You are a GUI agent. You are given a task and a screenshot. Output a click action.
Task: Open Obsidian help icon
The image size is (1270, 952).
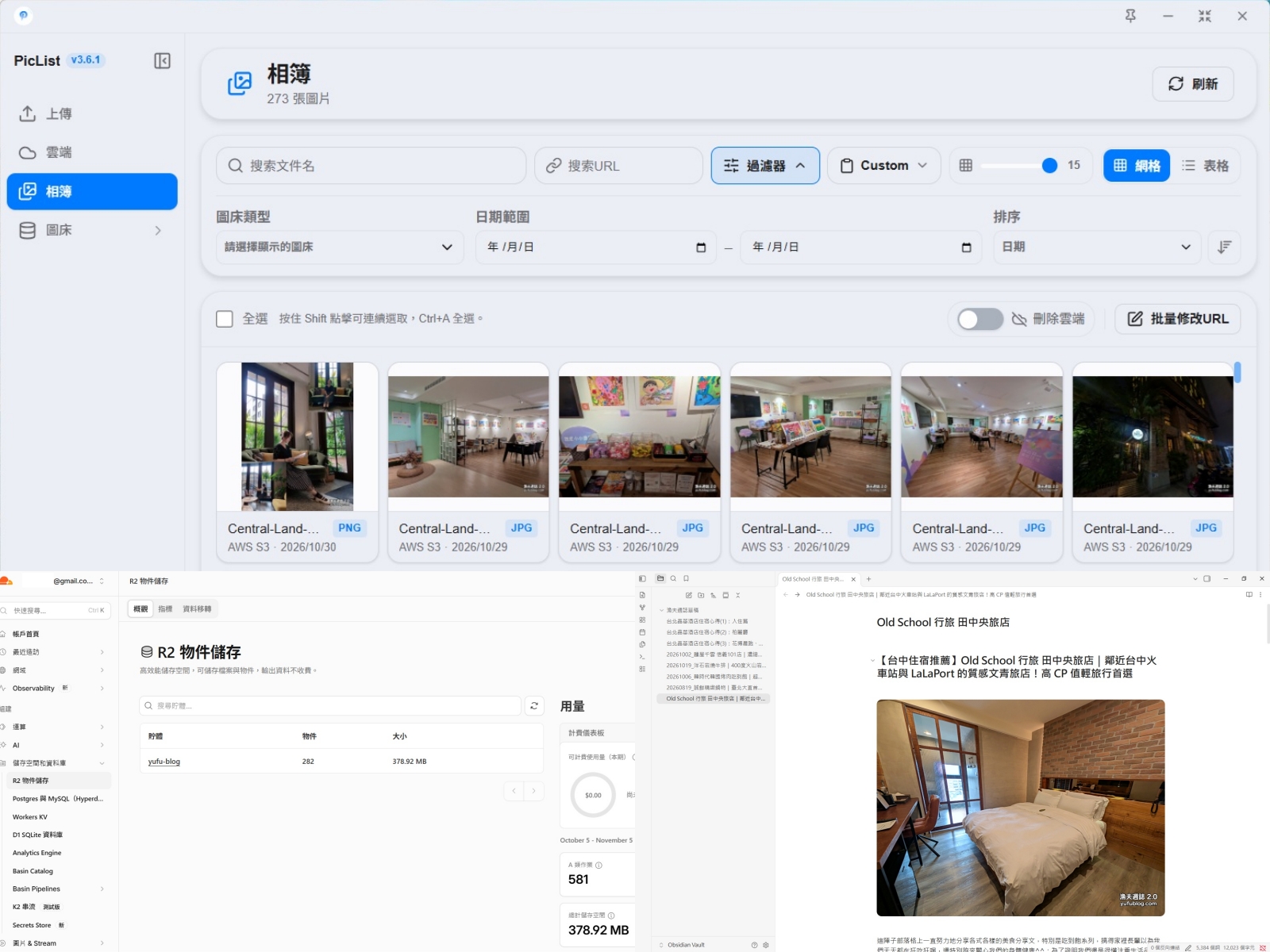click(x=754, y=945)
